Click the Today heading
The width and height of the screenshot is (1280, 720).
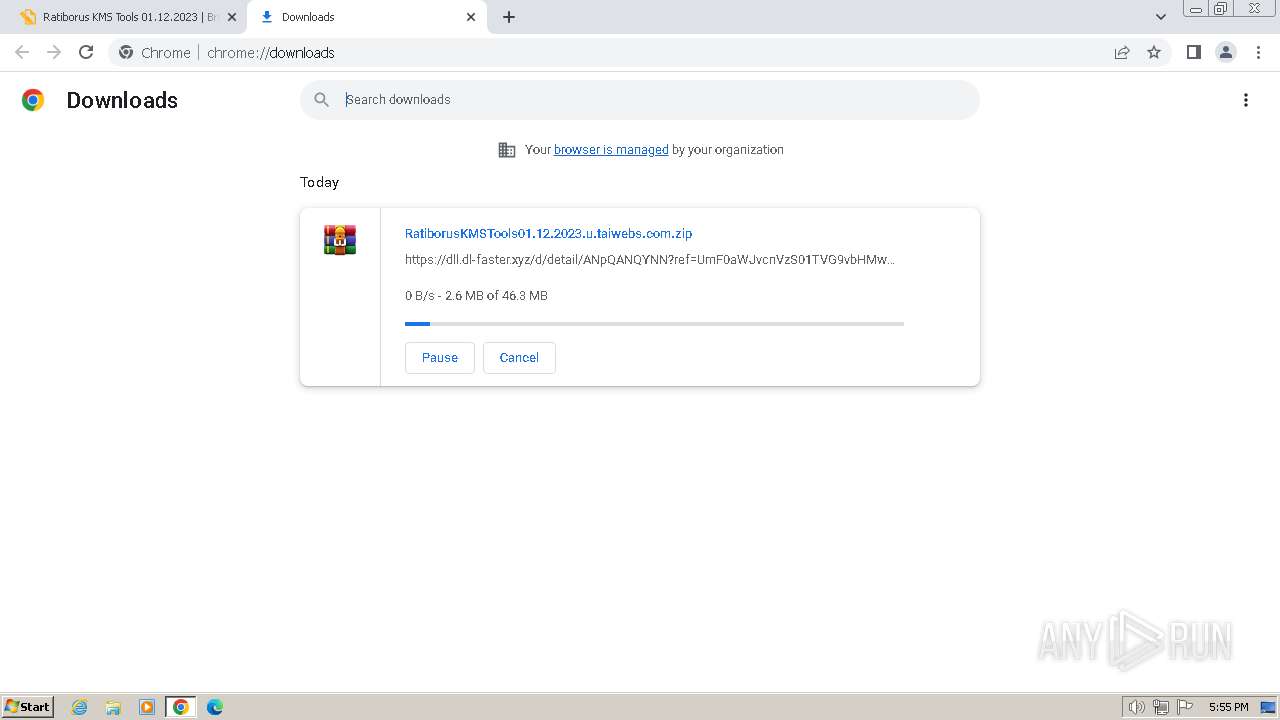(x=319, y=182)
